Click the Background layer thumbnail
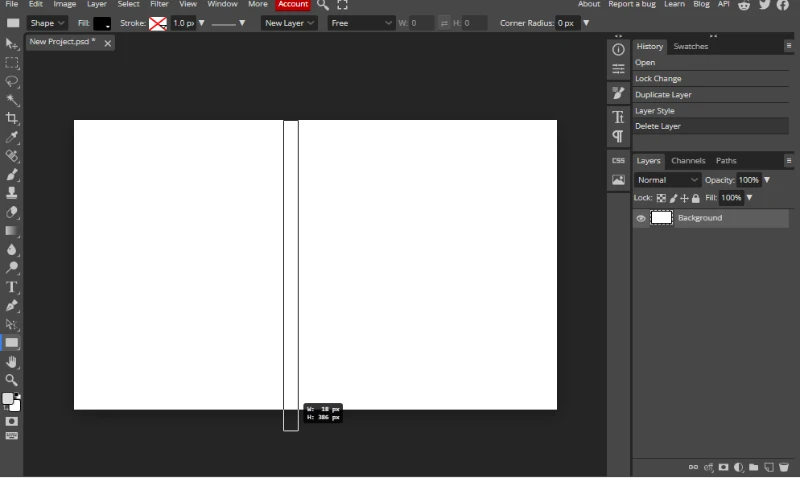This screenshot has width=800, height=478. click(661, 218)
